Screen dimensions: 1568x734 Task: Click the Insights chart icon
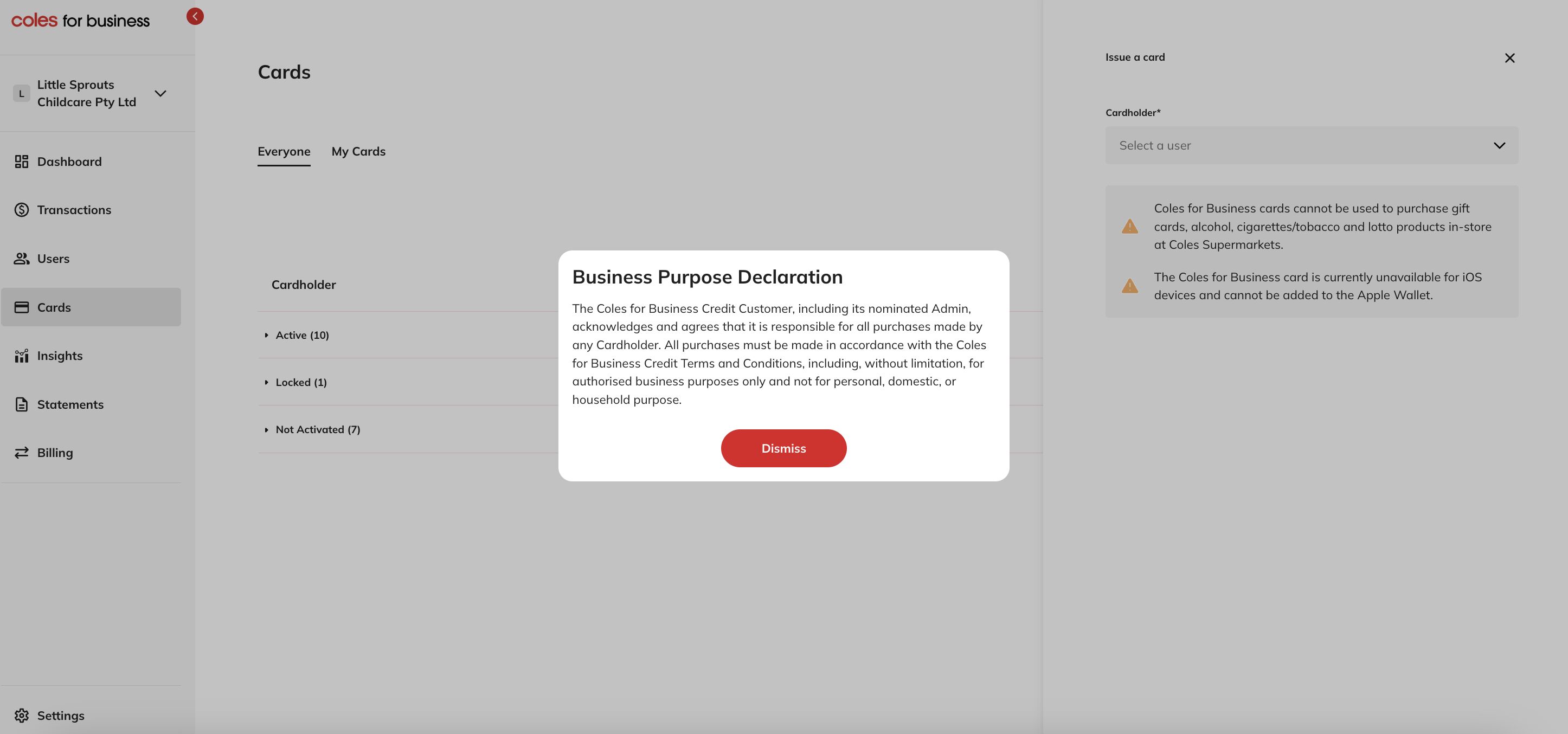coord(21,356)
